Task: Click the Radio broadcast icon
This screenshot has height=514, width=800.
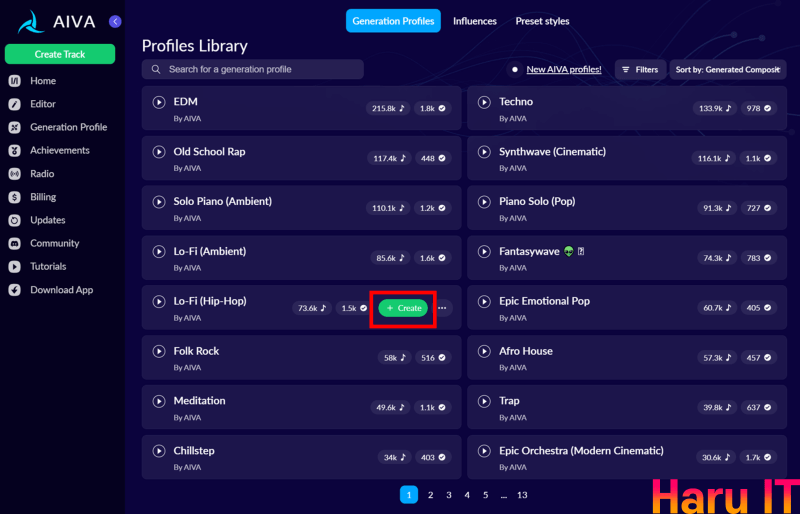Action: [x=15, y=174]
